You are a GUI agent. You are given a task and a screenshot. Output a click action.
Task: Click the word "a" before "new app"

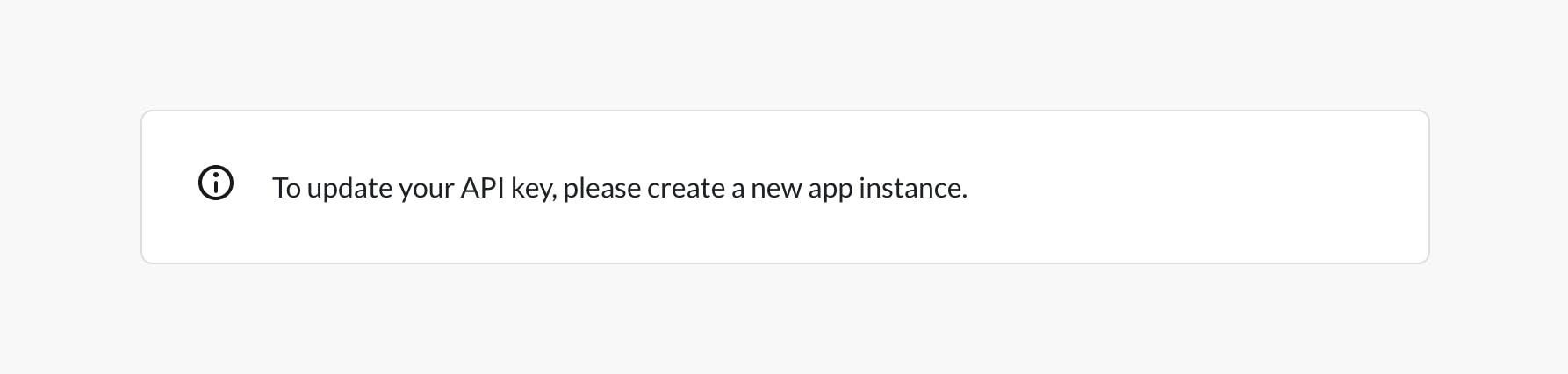(737, 190)
